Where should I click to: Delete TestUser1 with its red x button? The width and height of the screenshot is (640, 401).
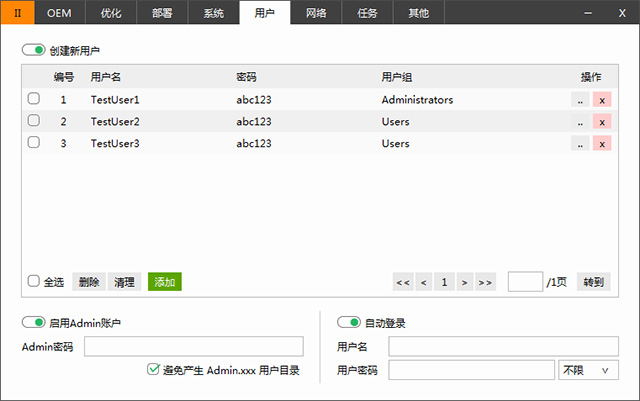[x=602, y=100]
